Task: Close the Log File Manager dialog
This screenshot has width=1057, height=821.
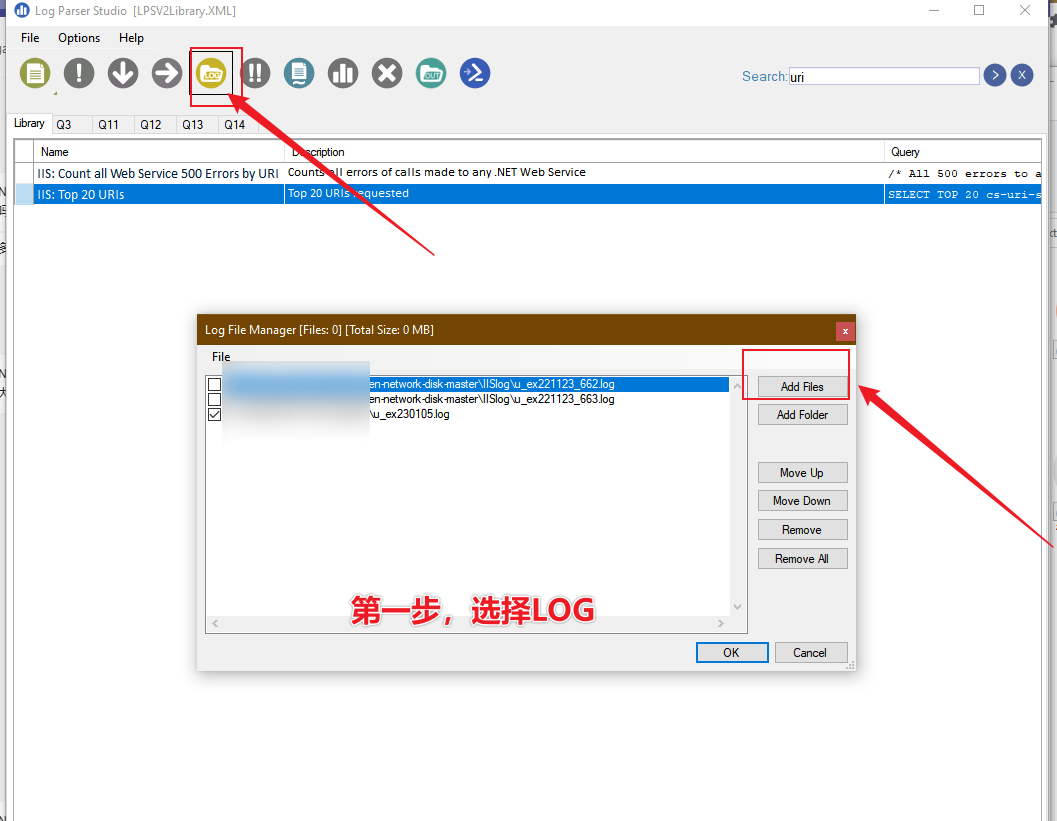Action: tap(845, 331)
